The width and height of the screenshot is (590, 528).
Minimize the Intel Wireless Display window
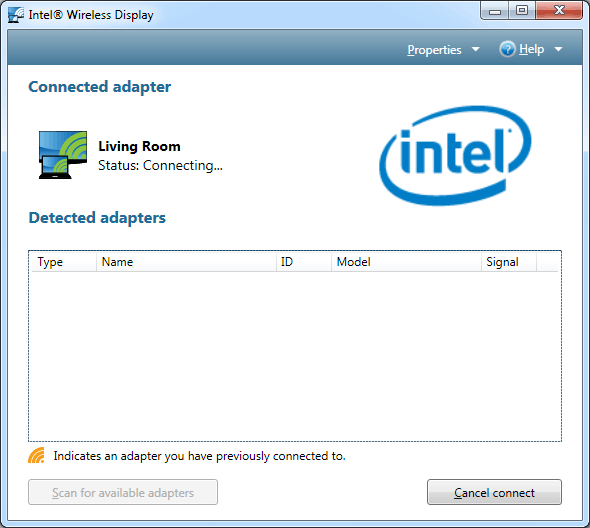[494, 11]
